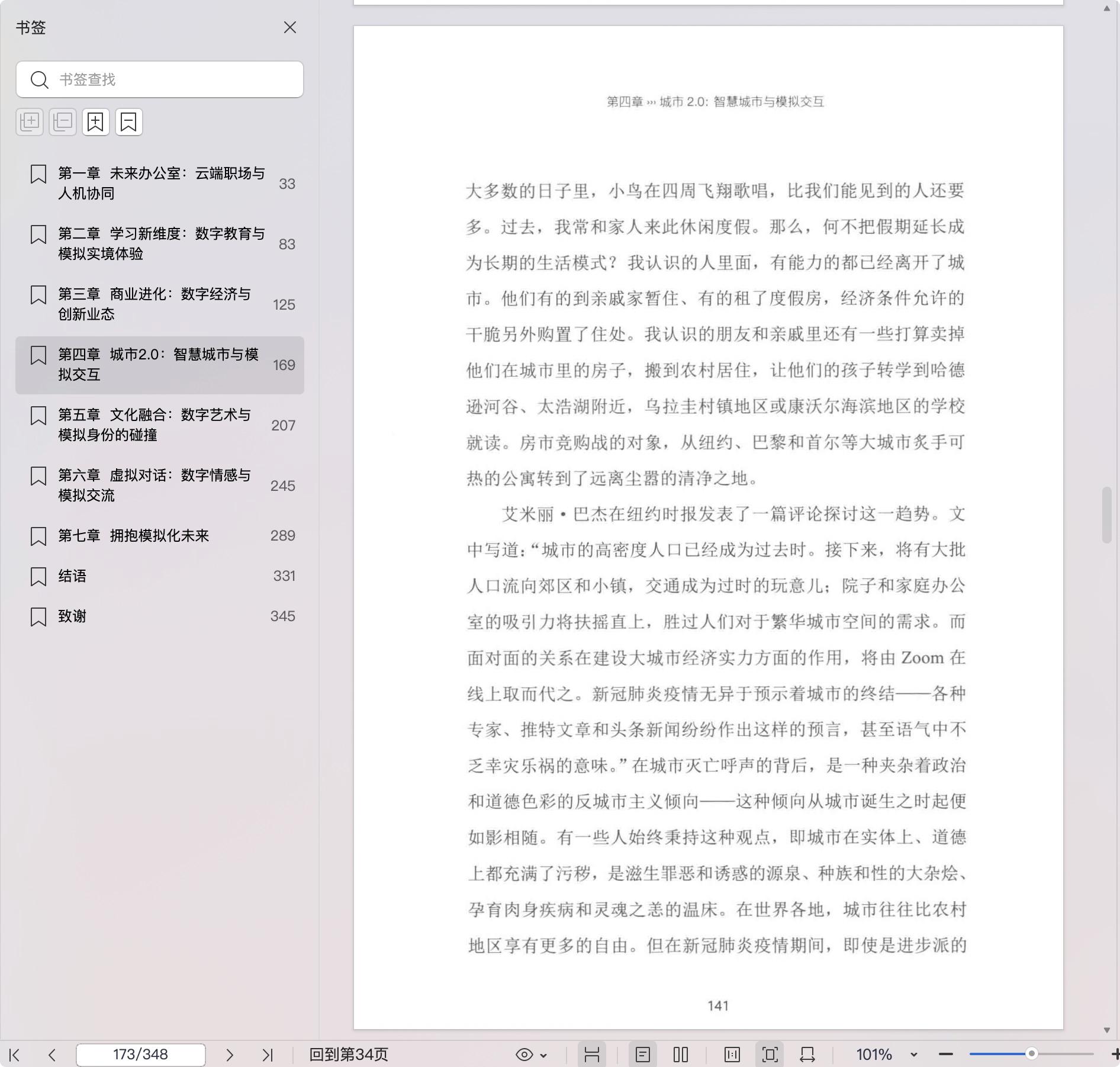Open the 第一章 未来办公室 bookmark
1120x1067 pixels.
click(x=160, y=184)
